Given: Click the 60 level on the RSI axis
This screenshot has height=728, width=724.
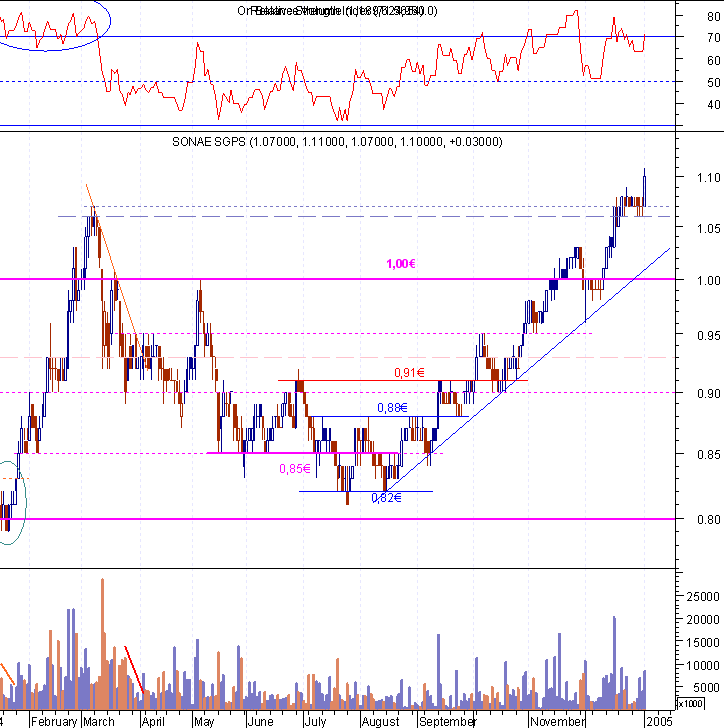Looking at the screenshot, I should (714, 60).
